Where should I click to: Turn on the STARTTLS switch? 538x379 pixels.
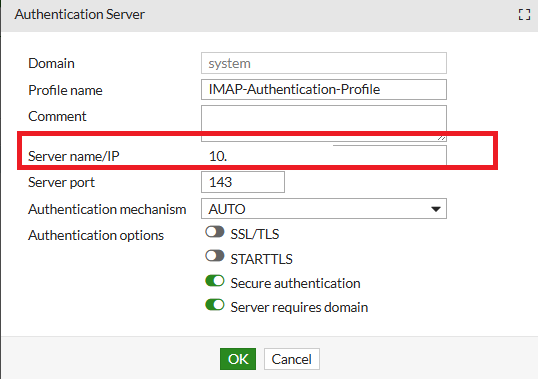click(215, 256)
